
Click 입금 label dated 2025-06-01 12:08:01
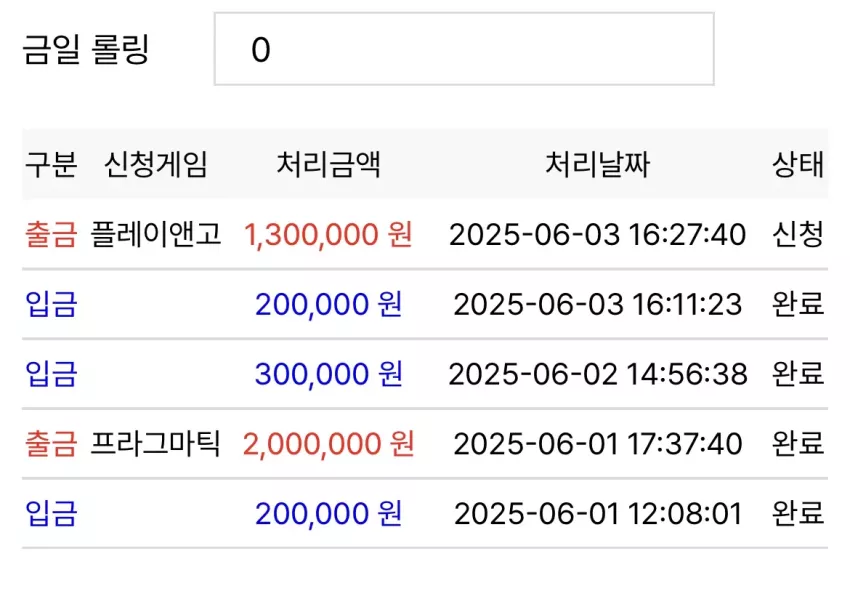pyautogui.click(x=51, y=513)
